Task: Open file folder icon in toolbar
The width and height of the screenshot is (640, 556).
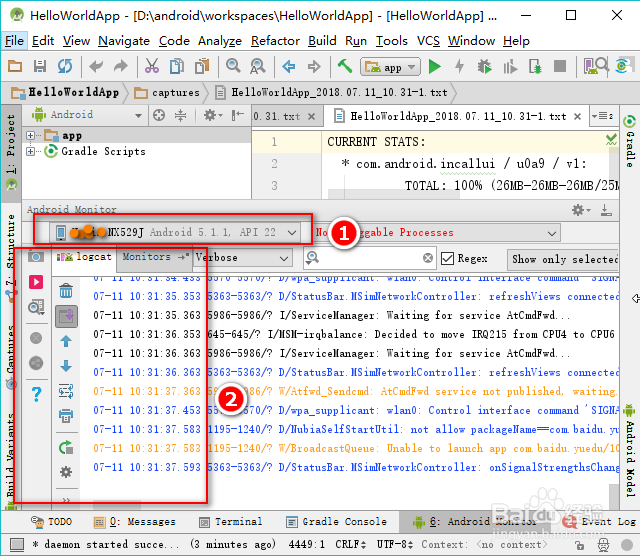Action: (15, 66)
